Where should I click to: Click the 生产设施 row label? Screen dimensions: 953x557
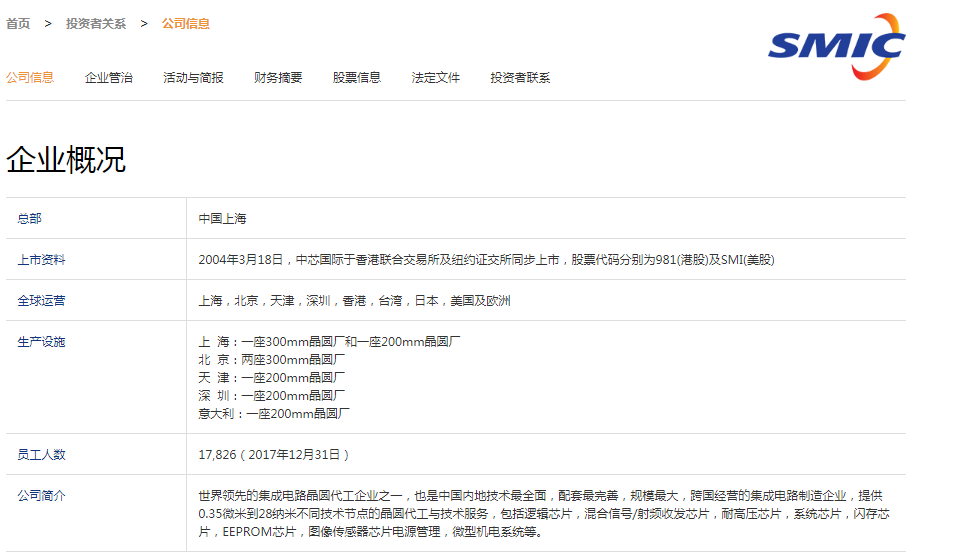(x=41, y=342)
